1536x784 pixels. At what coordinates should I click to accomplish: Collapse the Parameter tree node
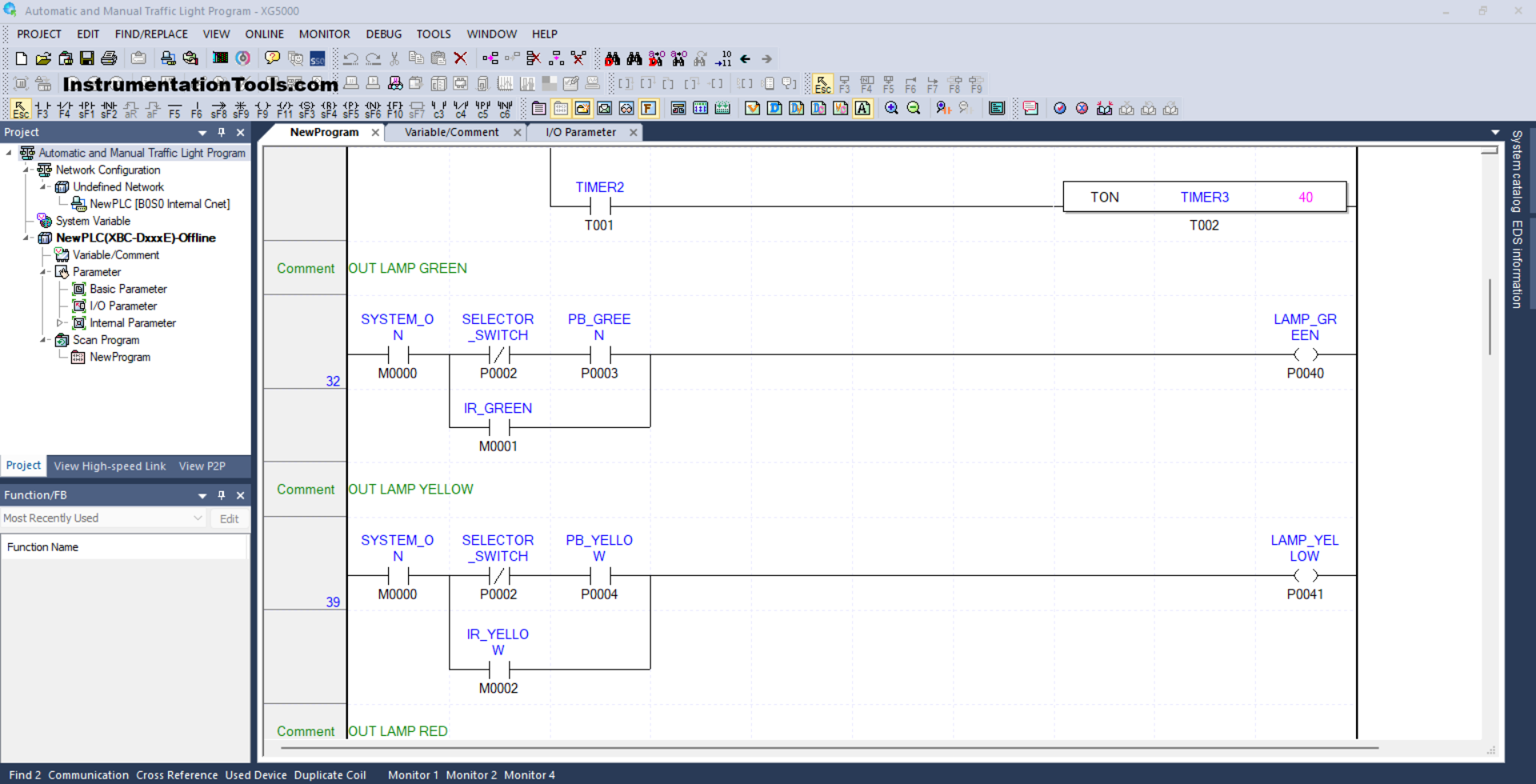click(43, 272)
